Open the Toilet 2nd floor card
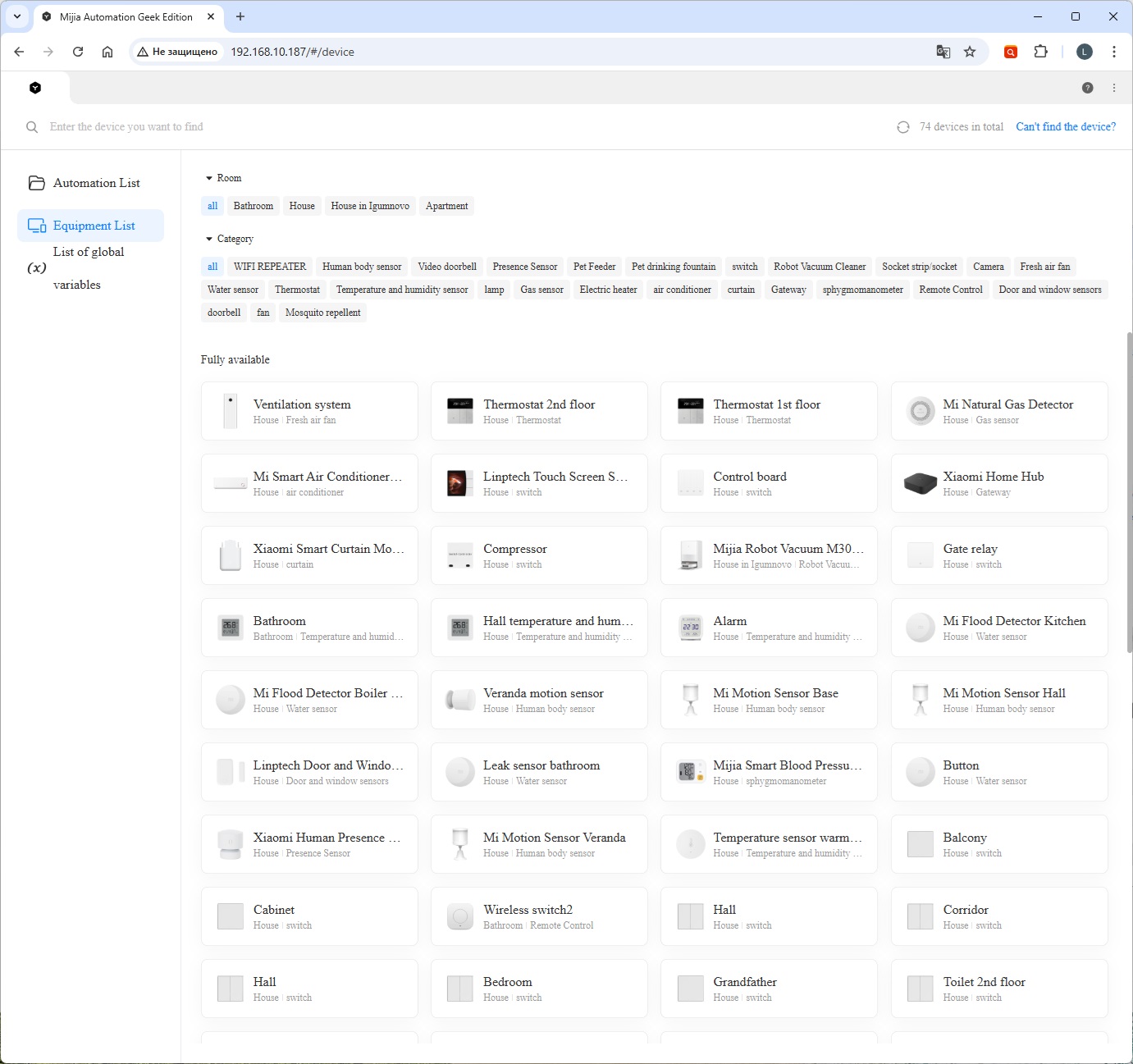Image resolution: width=1133 pixels, height=1064 pixels. (999, 989)
